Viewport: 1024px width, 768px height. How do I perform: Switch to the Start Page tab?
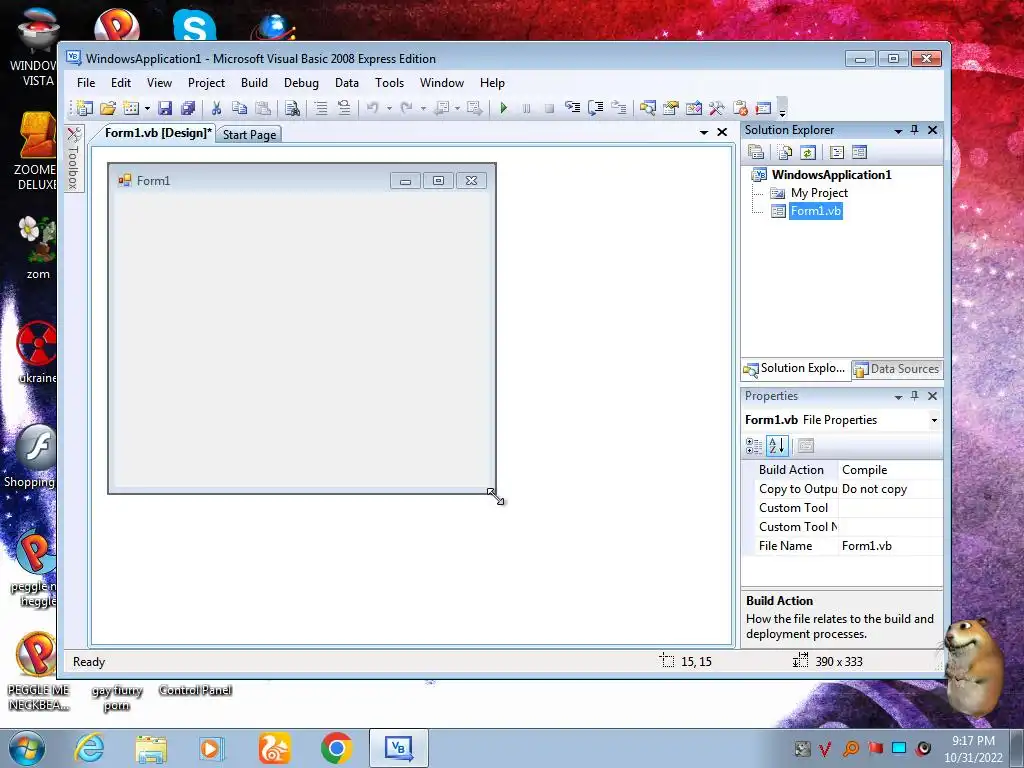tap(249, 135)
